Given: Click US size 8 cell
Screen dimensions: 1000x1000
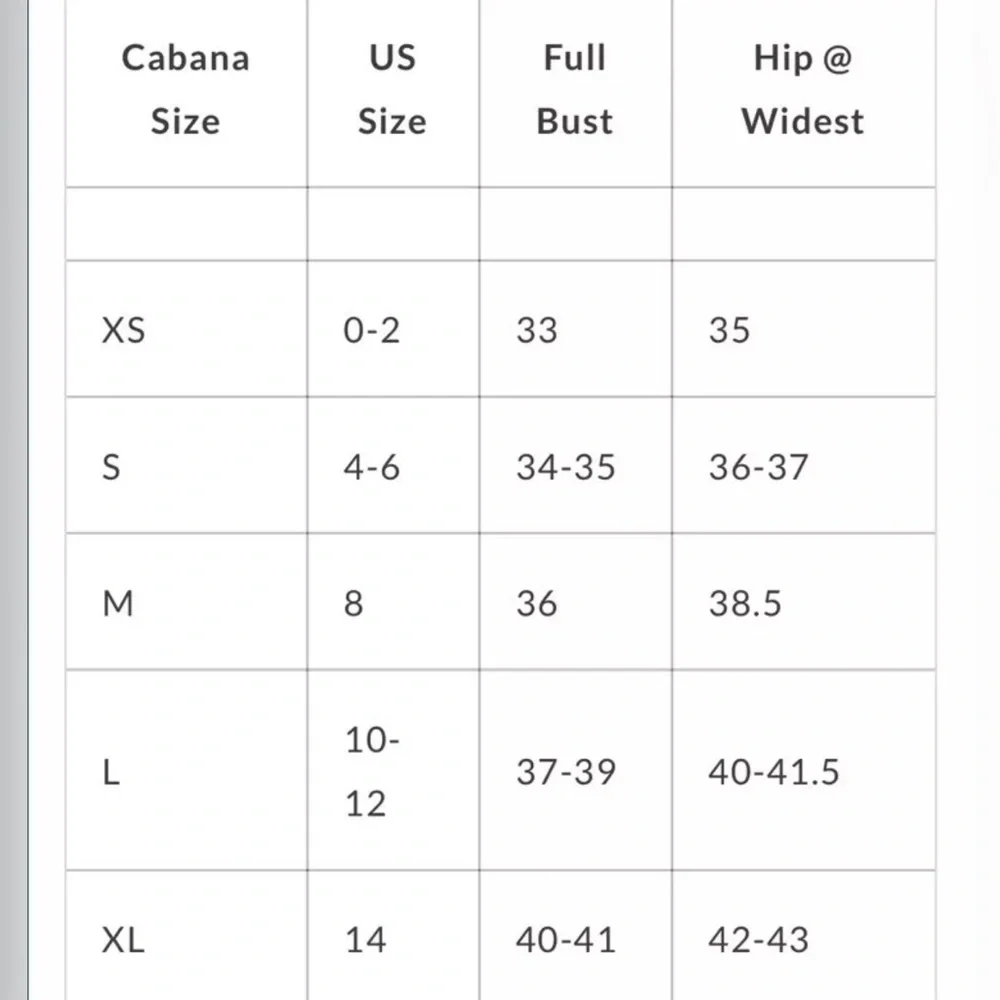Looking at the screenshot, I should click(x=354, y=604).
